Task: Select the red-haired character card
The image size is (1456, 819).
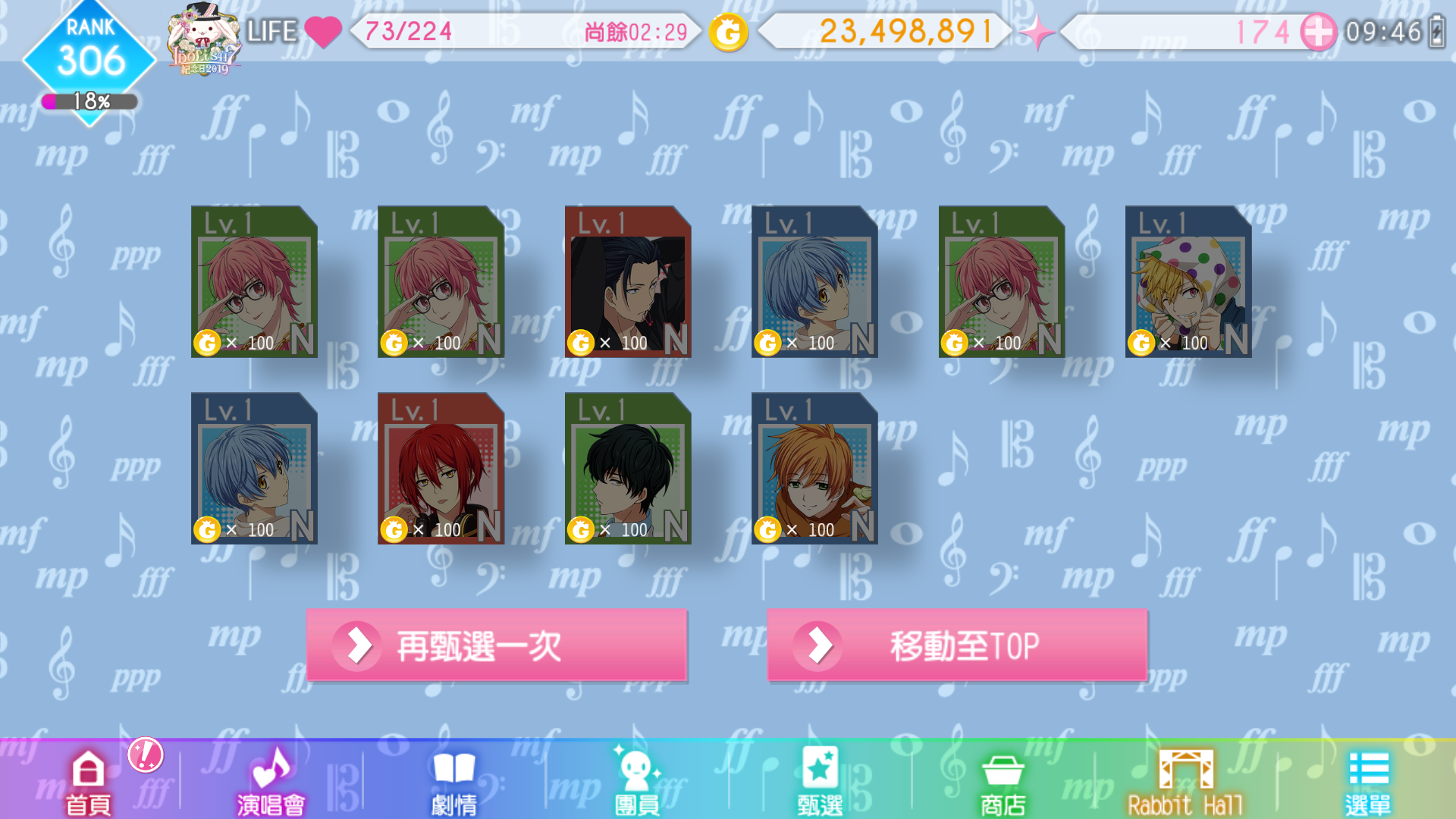Action: 441,468
